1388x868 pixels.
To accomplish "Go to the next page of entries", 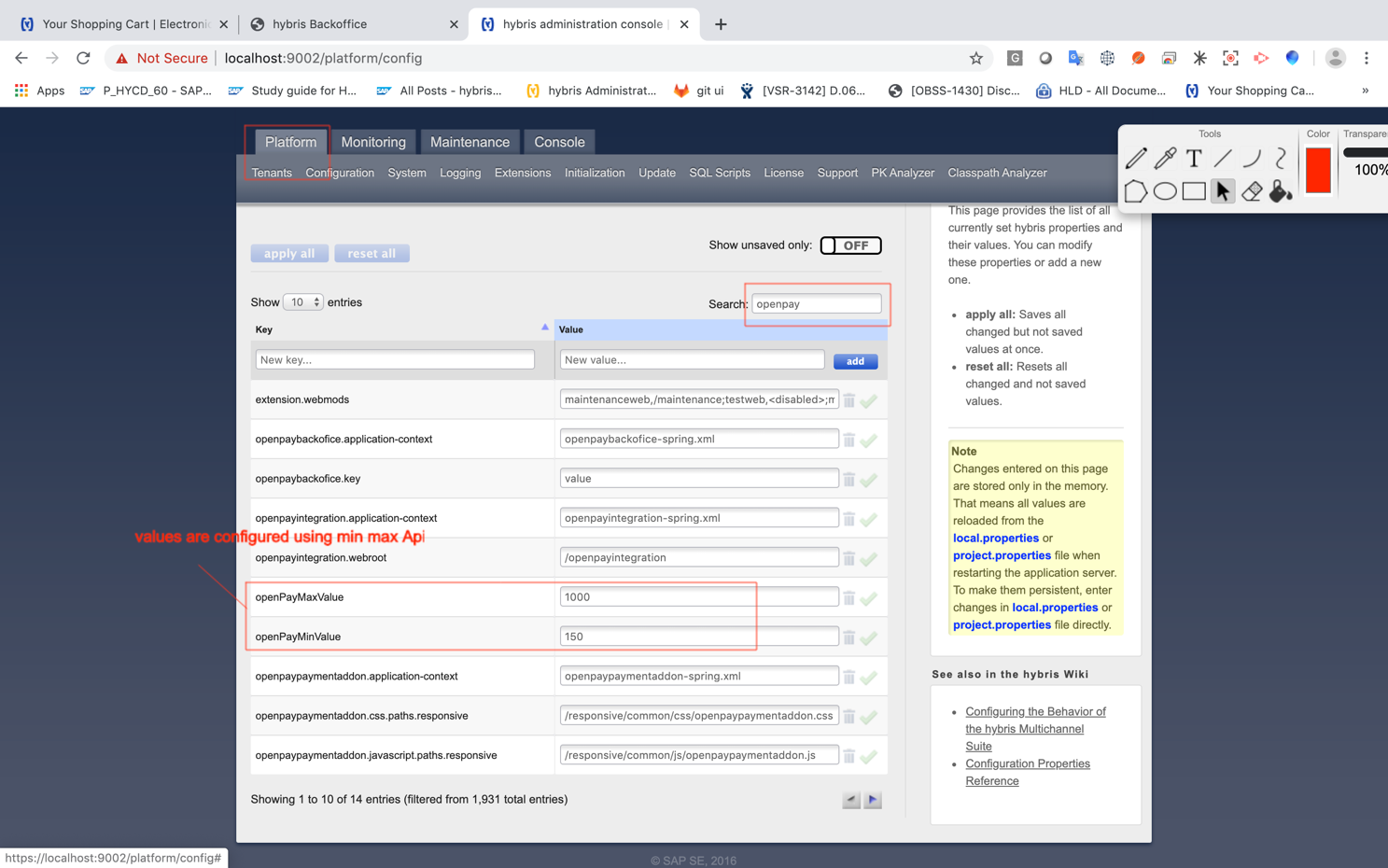I will 873,800.
